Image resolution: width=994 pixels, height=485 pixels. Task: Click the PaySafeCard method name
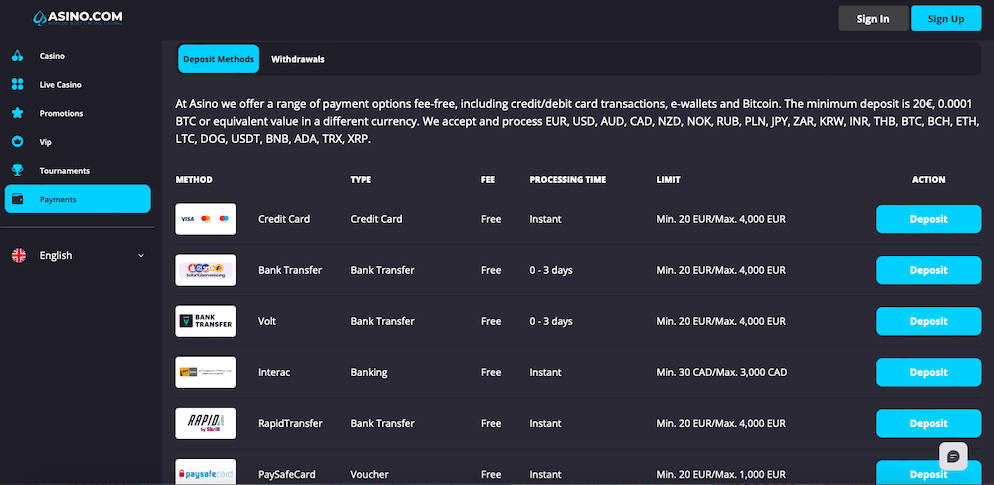coord(287,474)
